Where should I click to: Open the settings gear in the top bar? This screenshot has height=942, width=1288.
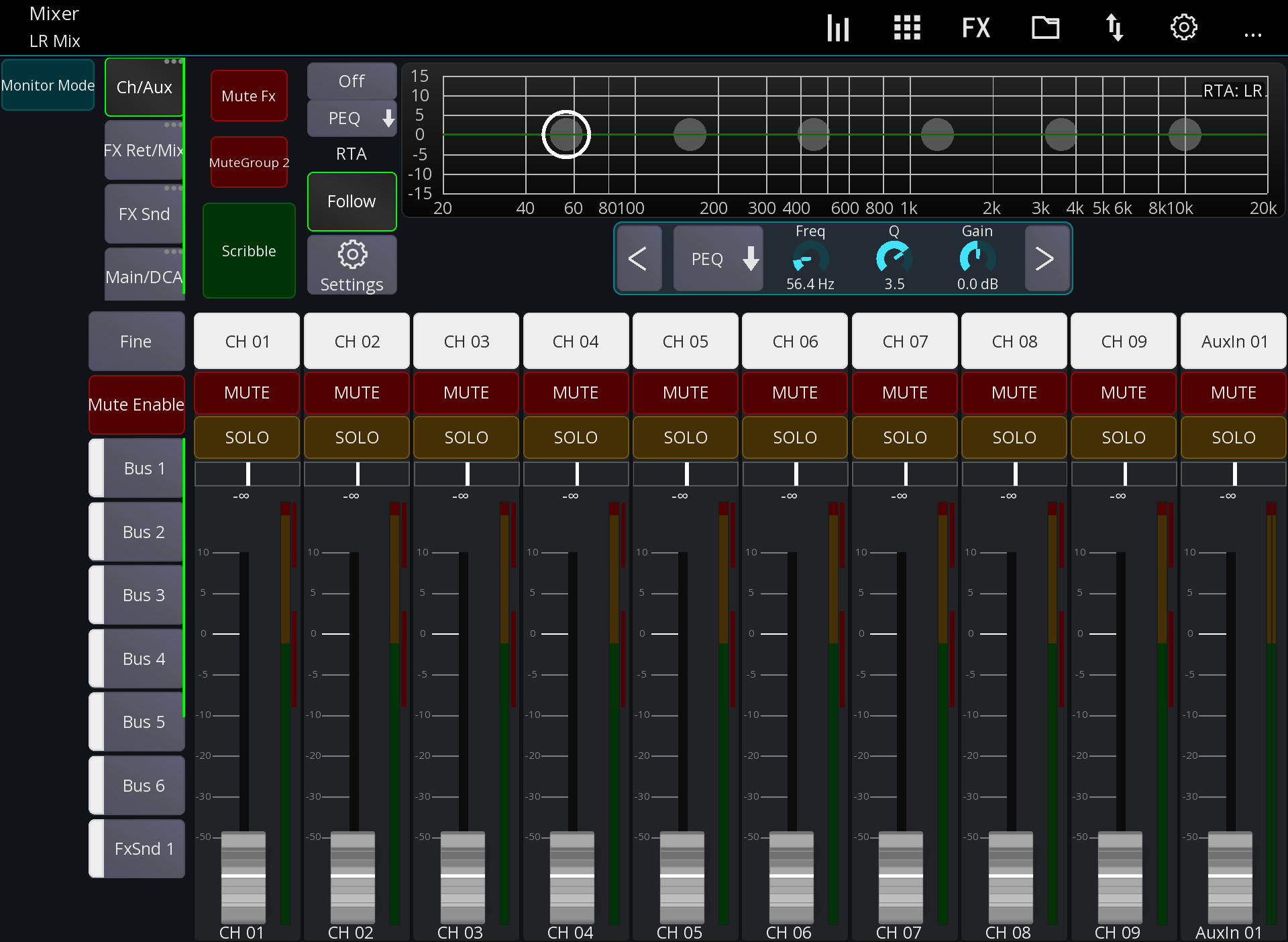tap(1183, 28)
